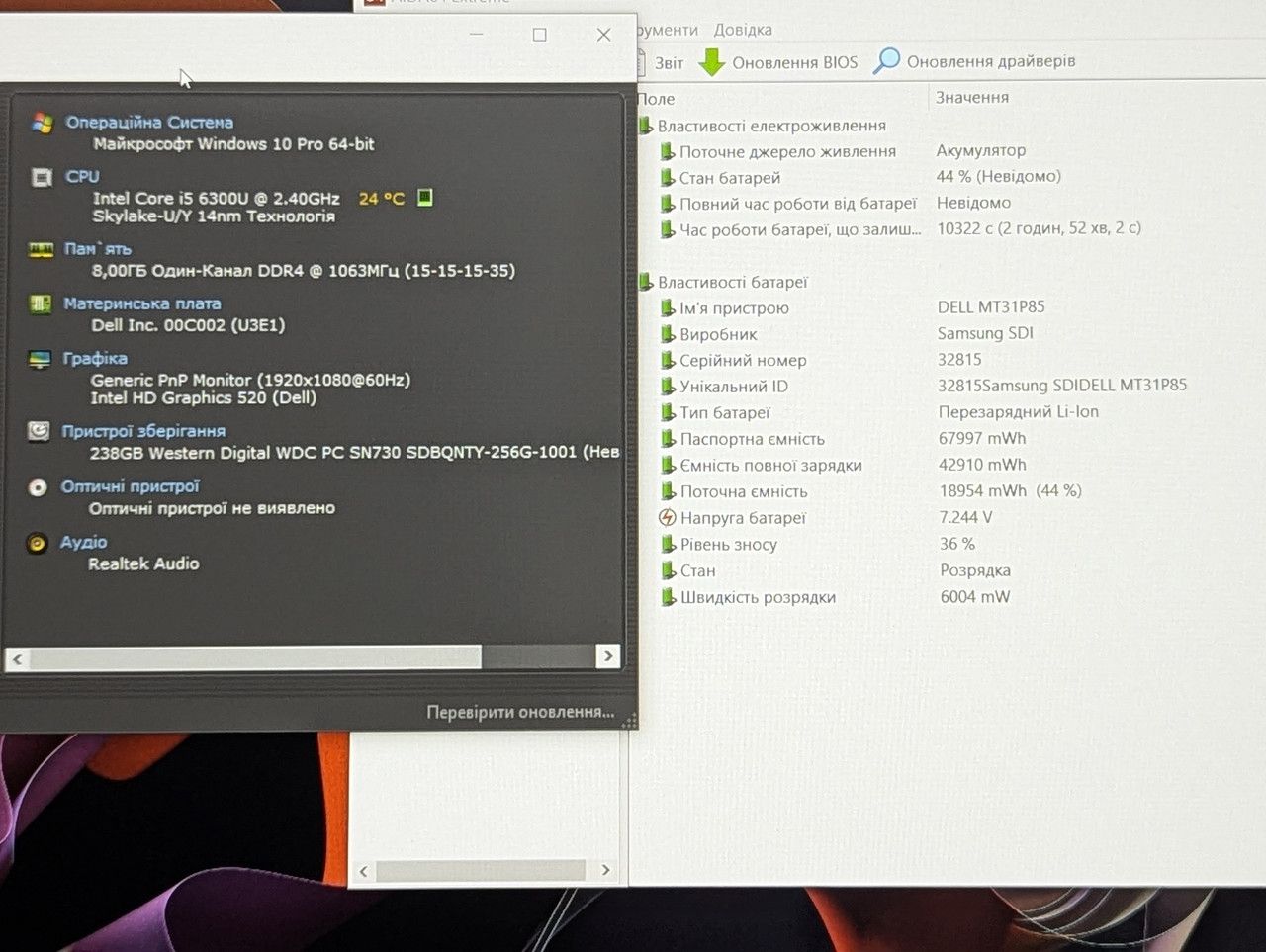This screenshot has width=1266, height=952.
Task: Click the Материнська плата icon
Action: point(41,303)
